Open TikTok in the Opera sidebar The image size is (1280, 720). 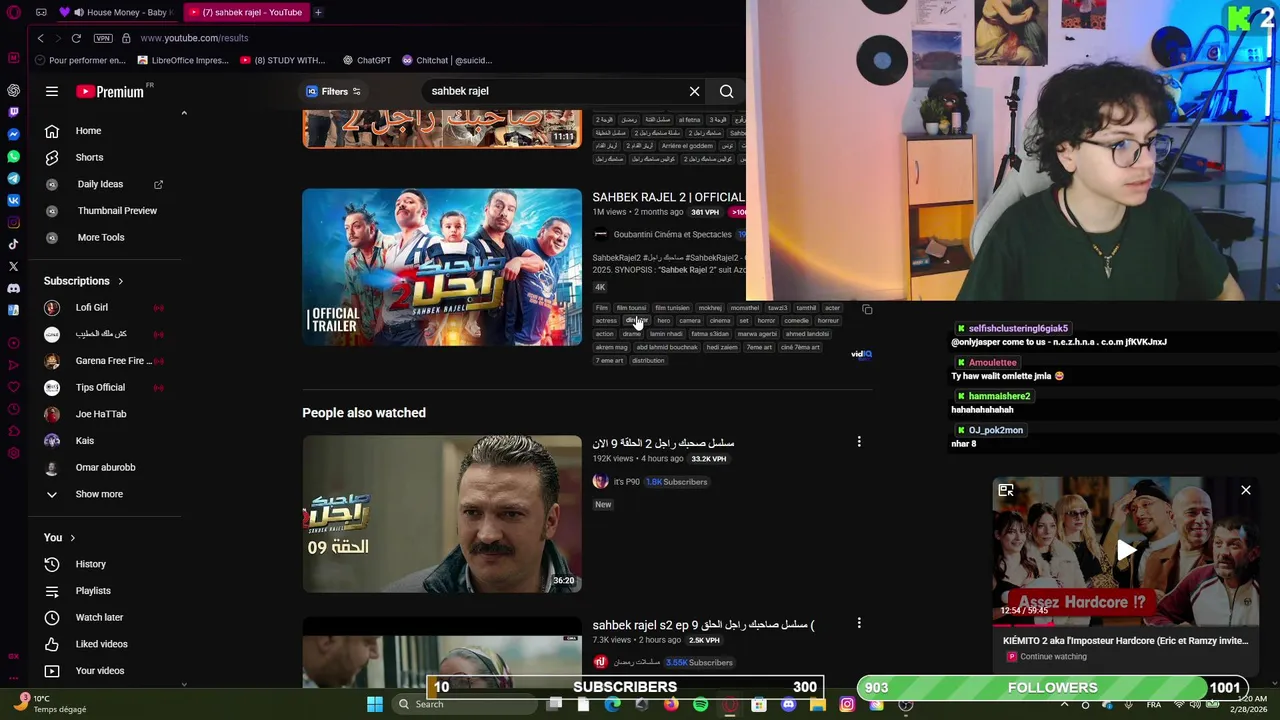click(13, 244)
